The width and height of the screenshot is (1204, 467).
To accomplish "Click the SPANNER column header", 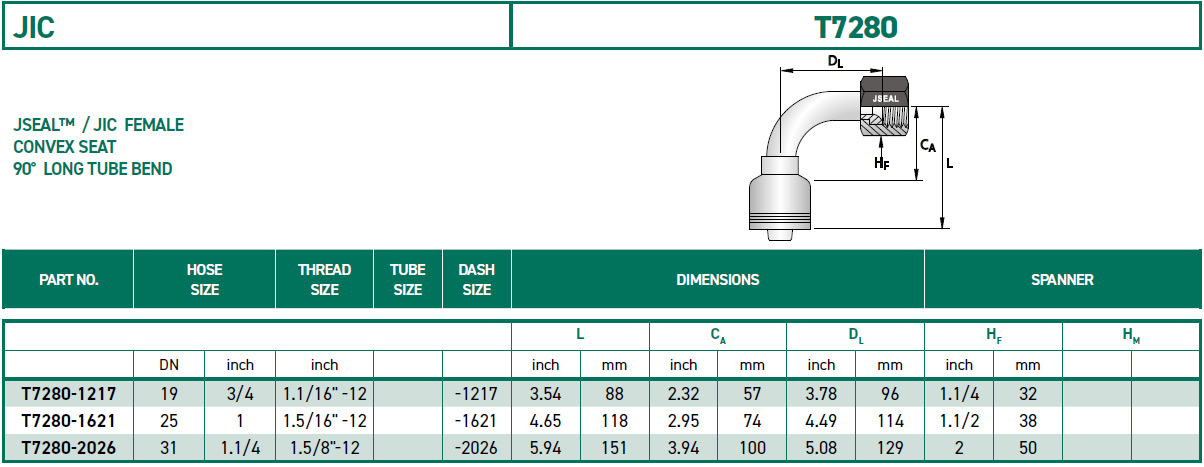I will click(1062, 280).
